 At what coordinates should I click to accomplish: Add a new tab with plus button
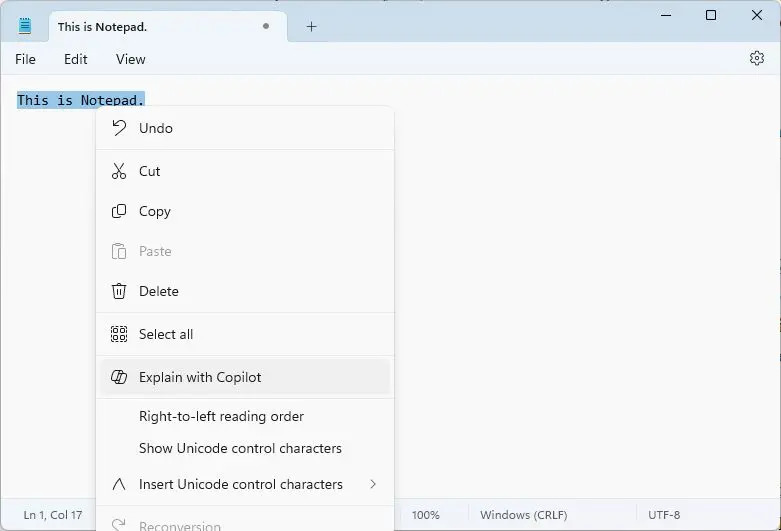point(311,27)
